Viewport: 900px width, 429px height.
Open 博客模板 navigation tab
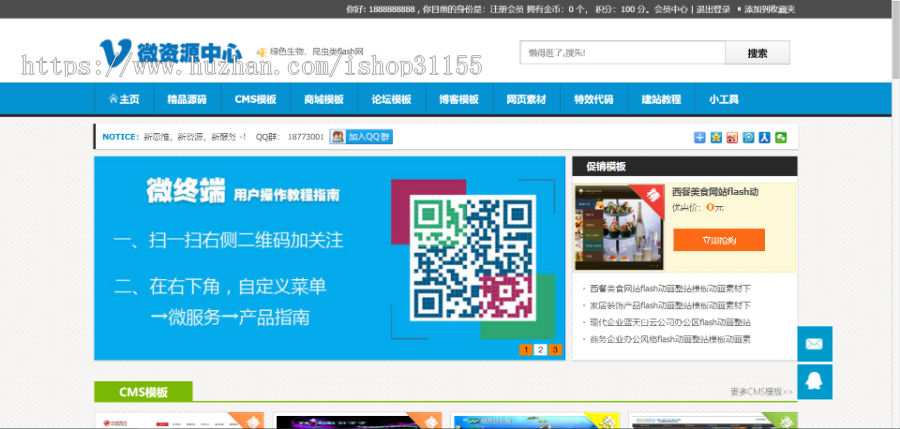pyautogui.click(x=459, y=99)
